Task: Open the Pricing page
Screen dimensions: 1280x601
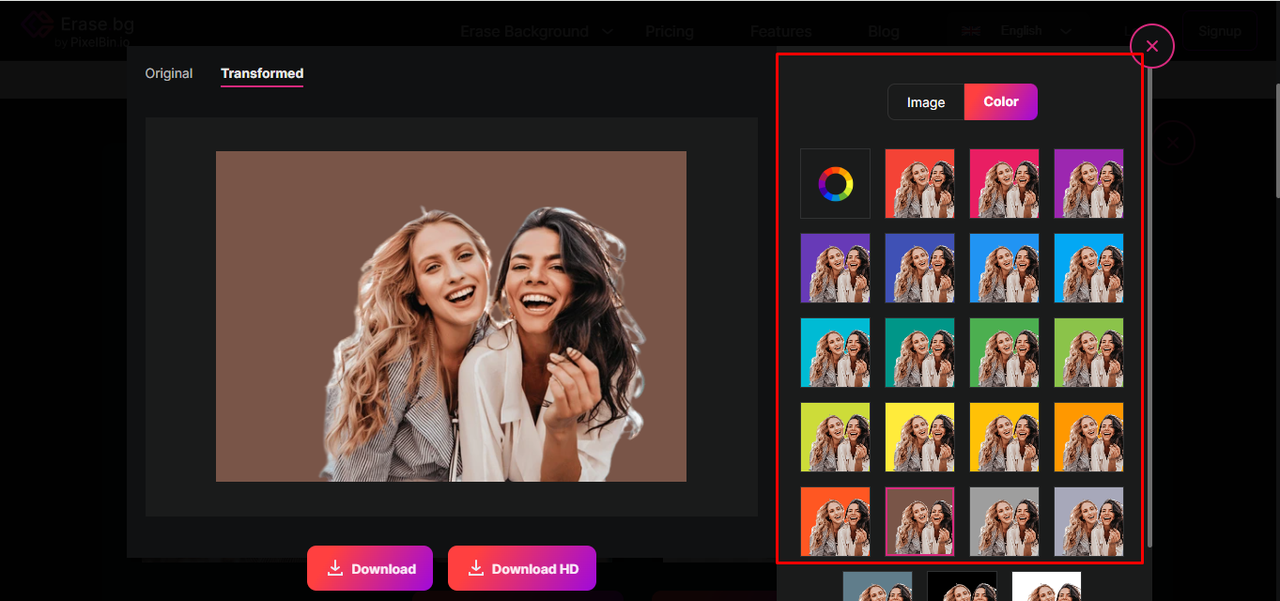Action: coord(669,31)
